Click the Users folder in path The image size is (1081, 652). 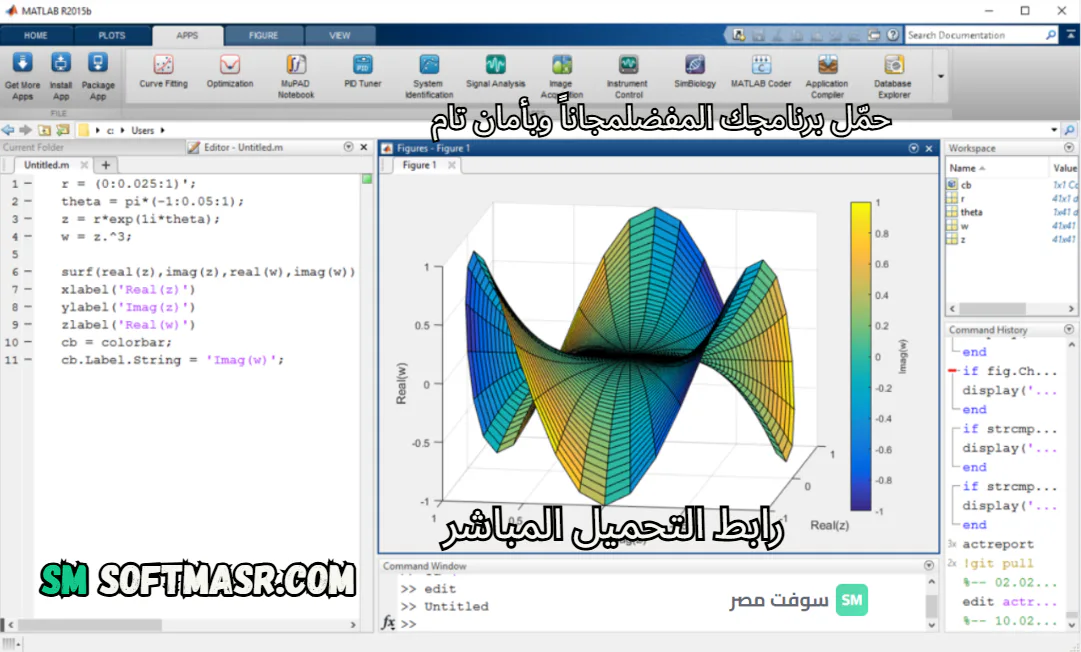pyautogui.click(x=143, y=130)
